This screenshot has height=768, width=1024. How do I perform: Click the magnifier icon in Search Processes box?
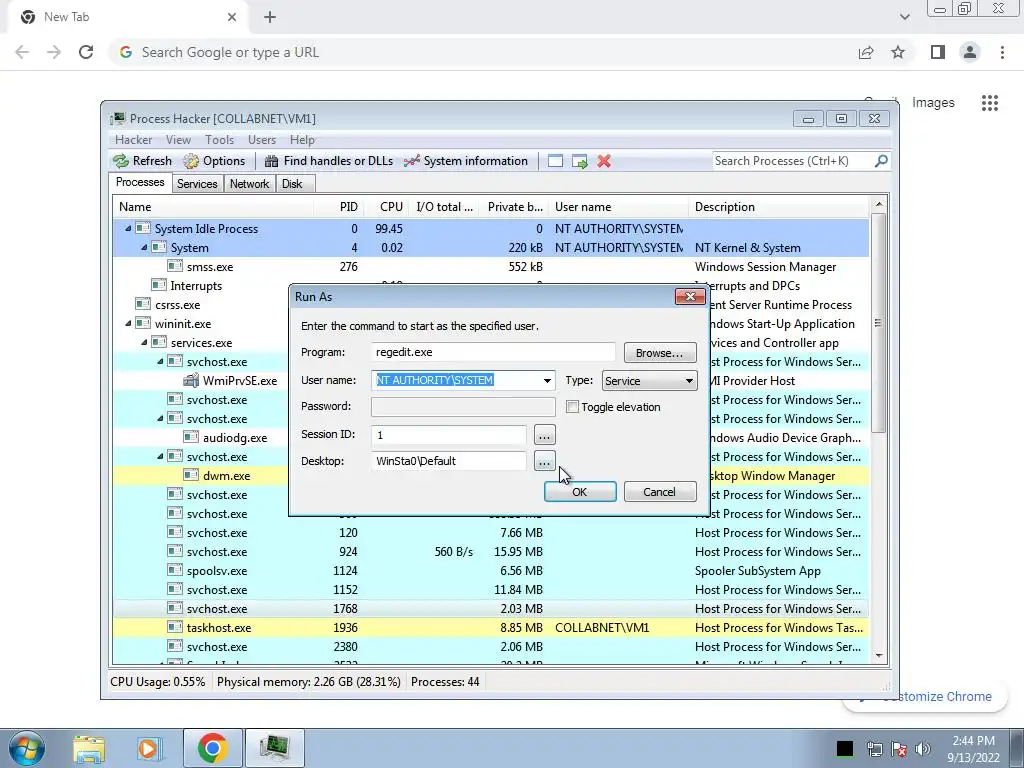[x=881, y=161]
